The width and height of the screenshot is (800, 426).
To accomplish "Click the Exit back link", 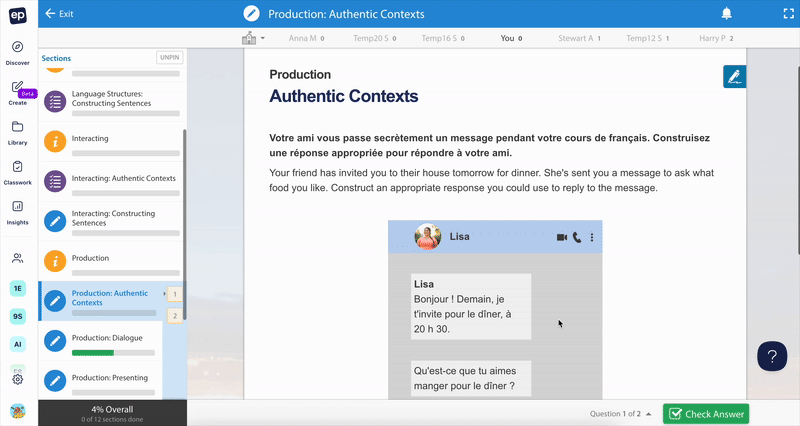I will coord(59,14).
